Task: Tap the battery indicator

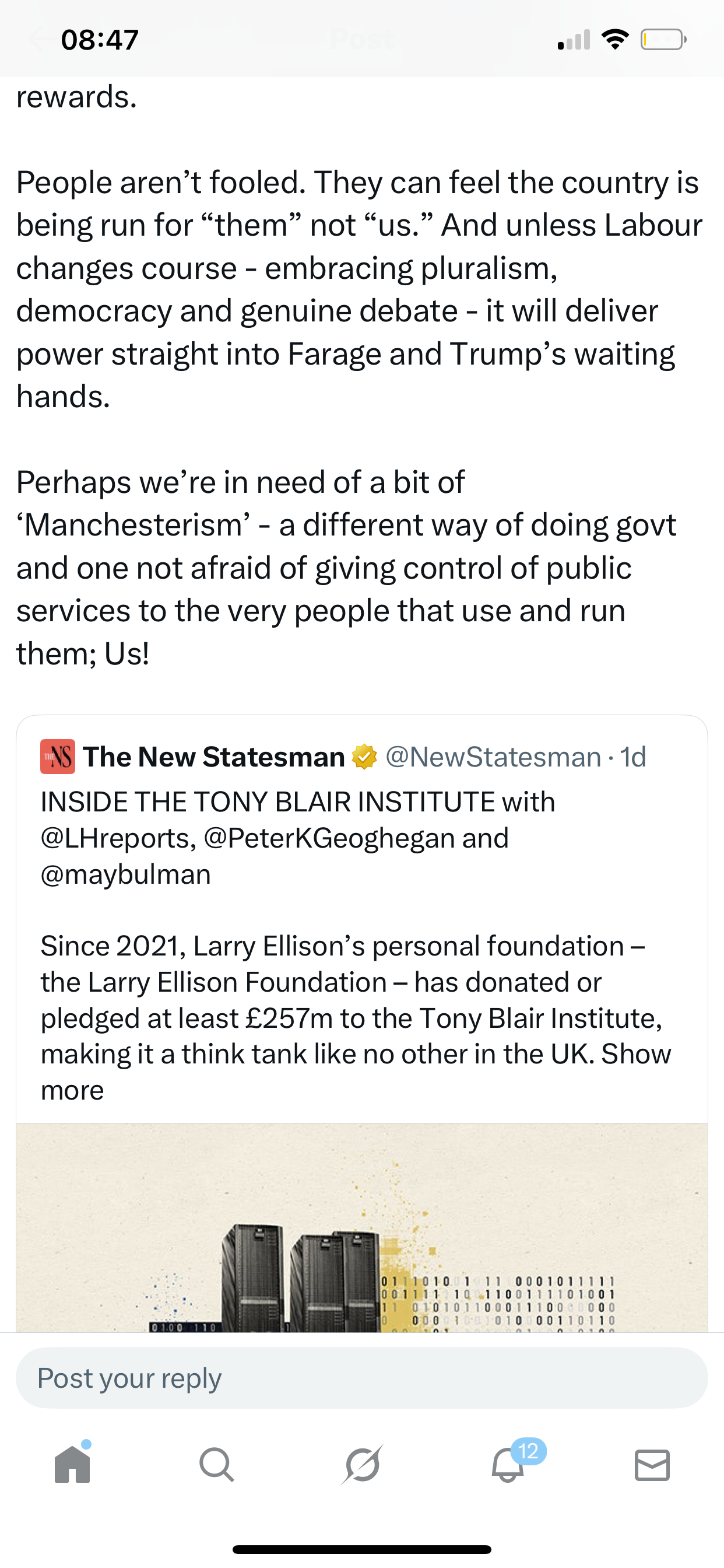Action: click(663, 40)
